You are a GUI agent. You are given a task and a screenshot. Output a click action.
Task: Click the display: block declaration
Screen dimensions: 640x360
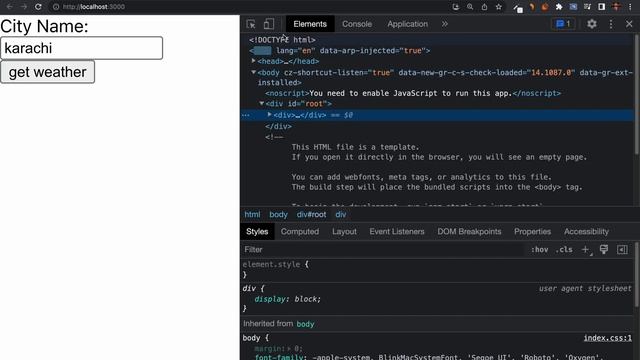tap(288, 299)
